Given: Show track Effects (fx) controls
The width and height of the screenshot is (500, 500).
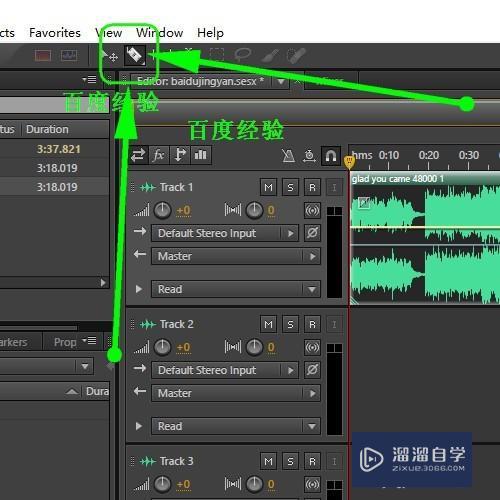Looking at the screenshot, I should pos(159,155).
